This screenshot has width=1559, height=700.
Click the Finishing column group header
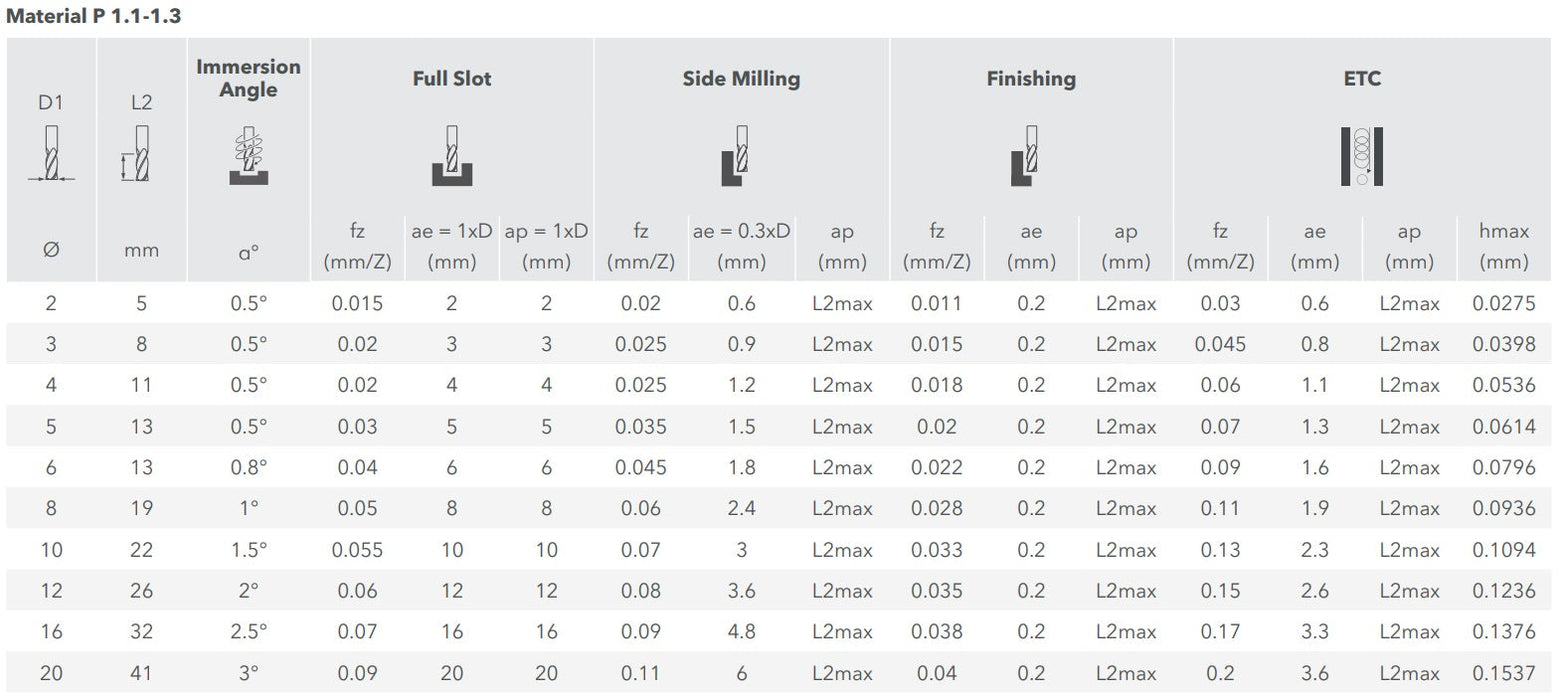coord(1031,78)
